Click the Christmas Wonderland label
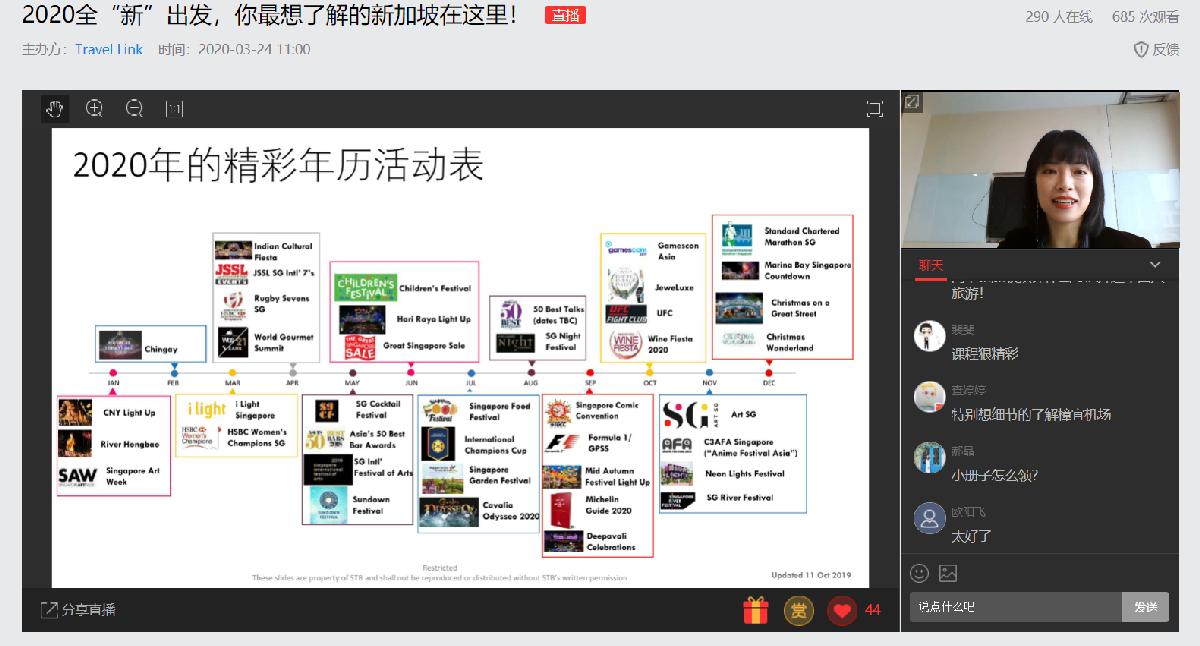This screenshot has height=646, width=1200. 791,342
